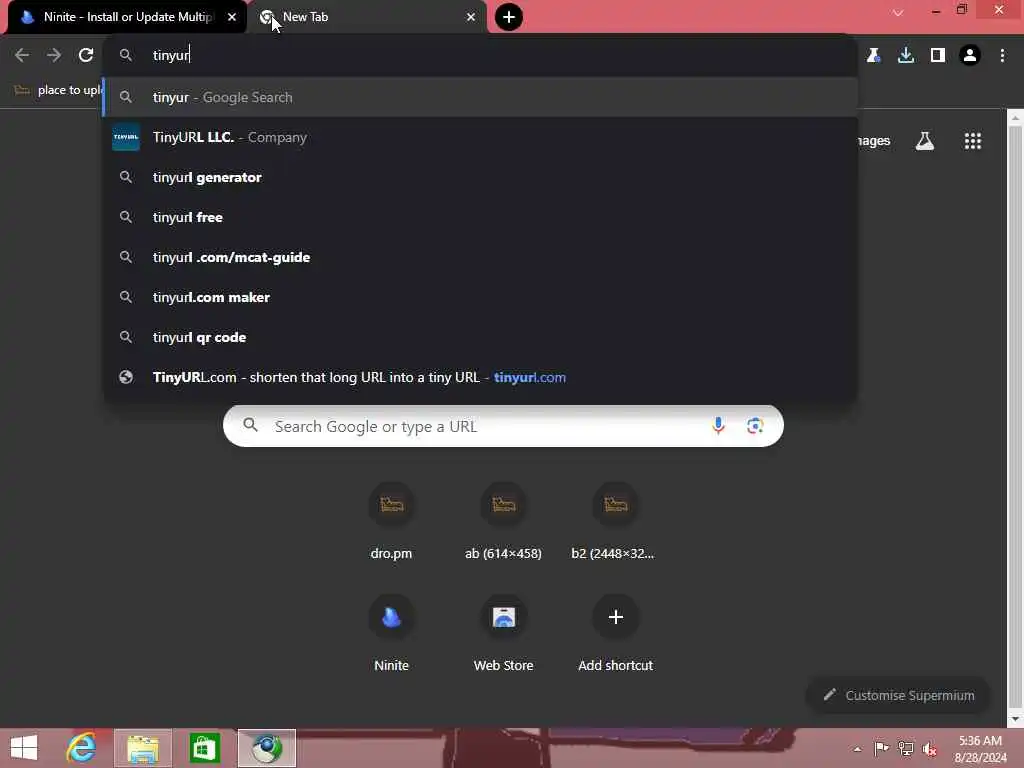Toggle the side panel icon

pyautogui.click(x=938, y=56)
